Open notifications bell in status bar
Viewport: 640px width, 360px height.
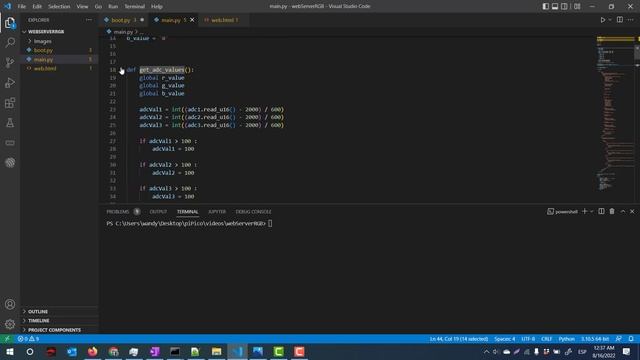[631, 339]
